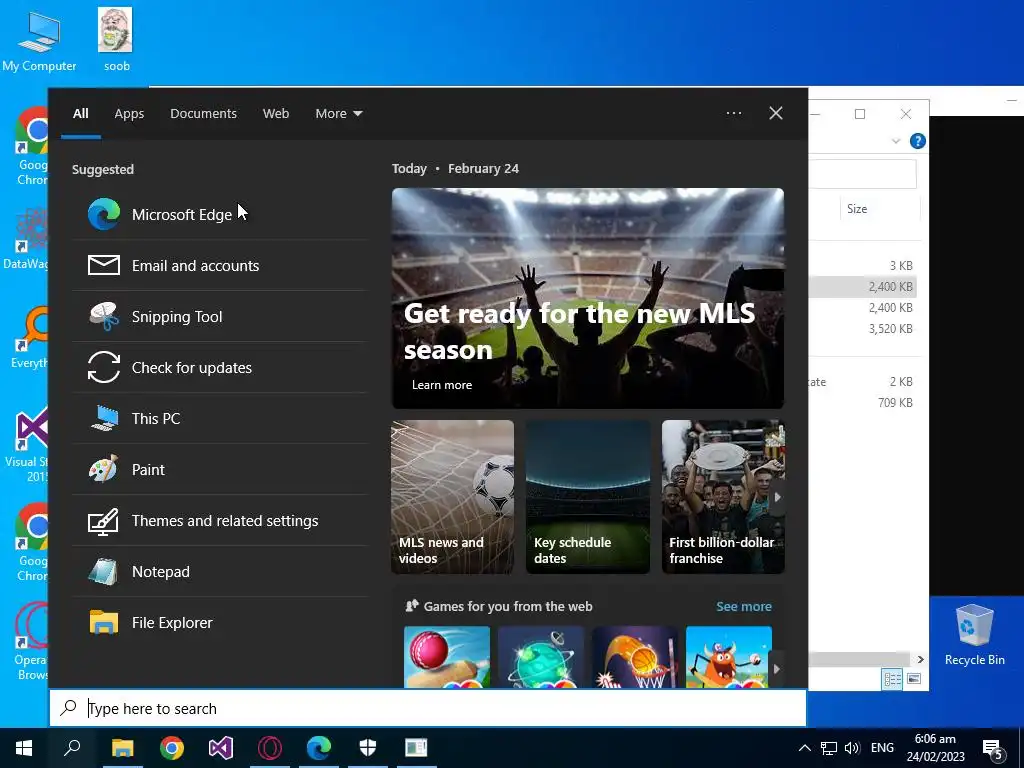
Task: Switch Explorer to details view
Action: tap(892, 679)
